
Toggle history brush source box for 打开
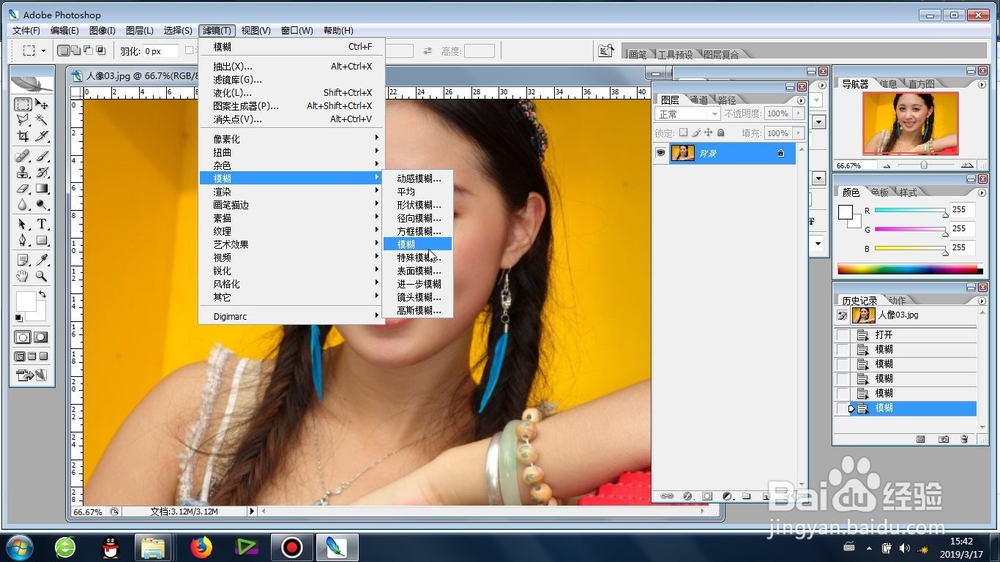[x=842, y=335]
